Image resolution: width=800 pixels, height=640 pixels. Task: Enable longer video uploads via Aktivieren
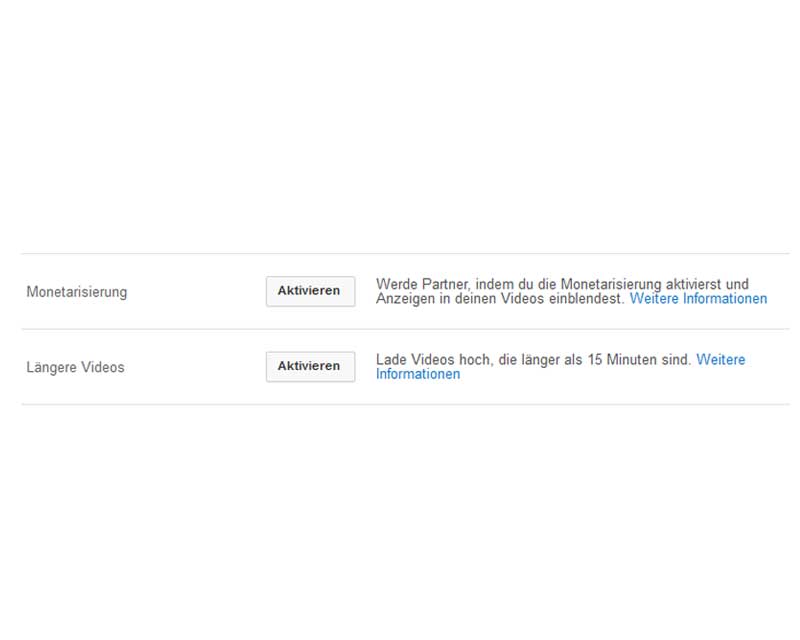[x=310, y=366]
